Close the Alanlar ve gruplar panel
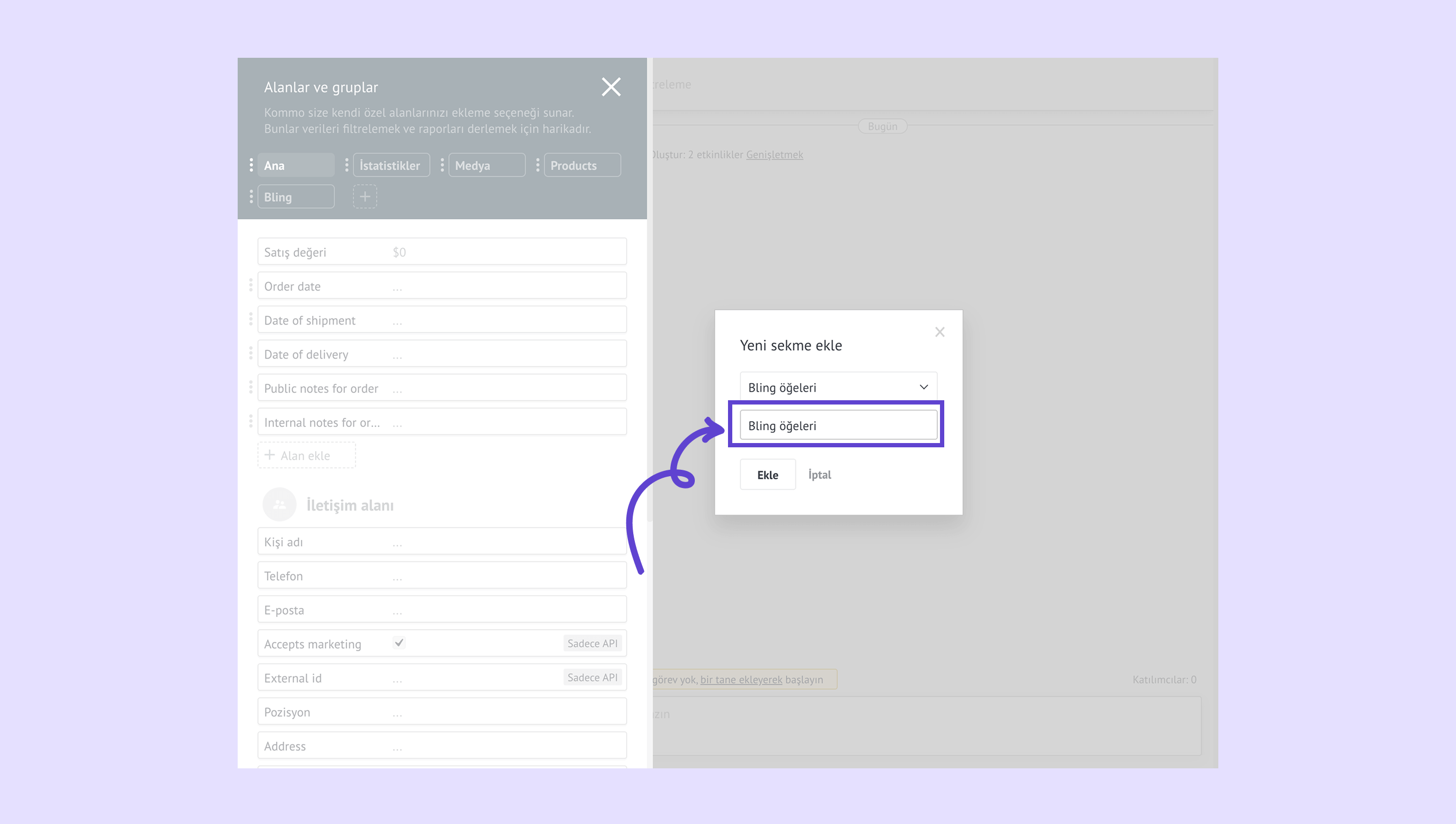1456x824 pixels. pos(611,87)
